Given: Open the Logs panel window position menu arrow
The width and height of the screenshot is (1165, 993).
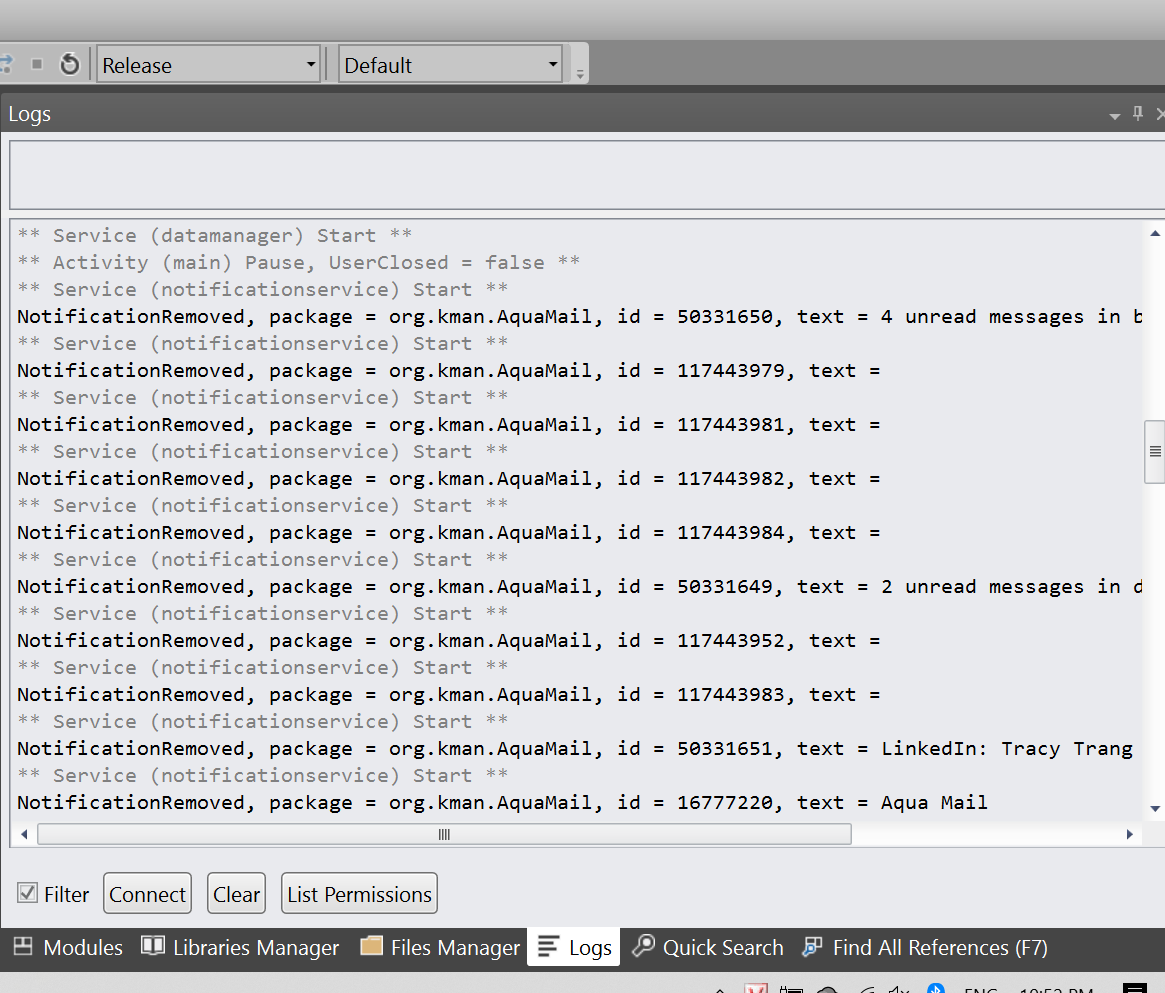Looking at the screenshot, I should click(1114, 117).
